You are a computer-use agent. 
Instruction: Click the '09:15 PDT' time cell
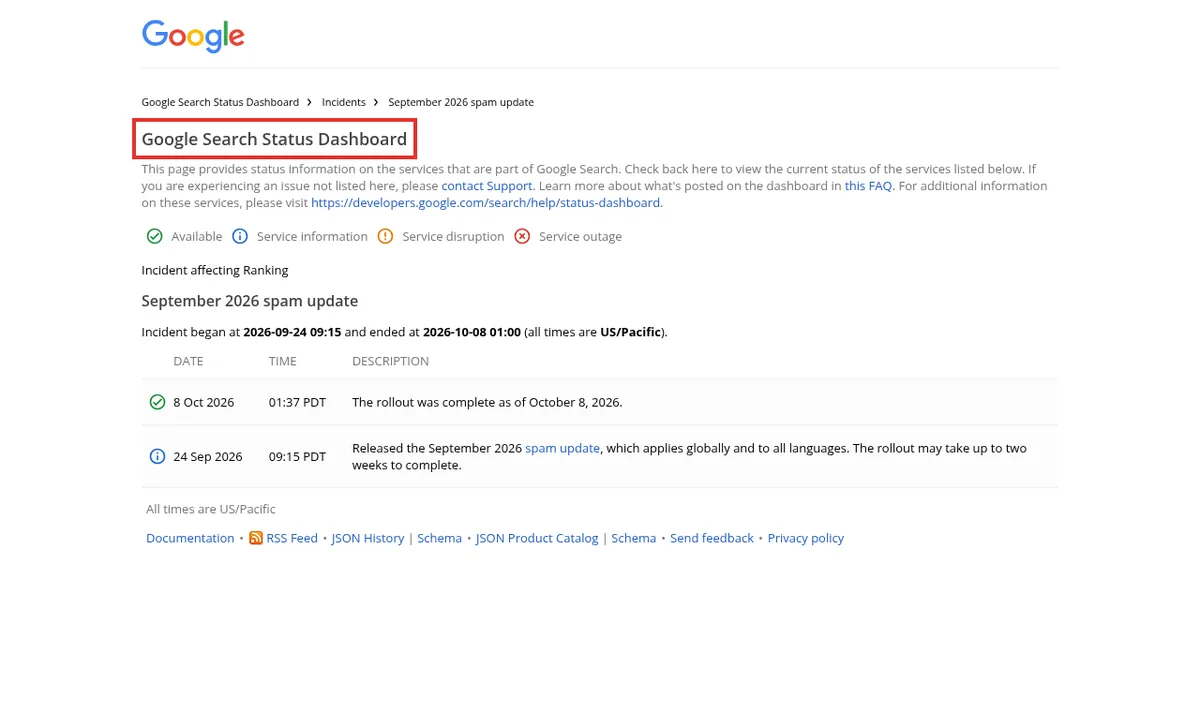coord(298,456)
